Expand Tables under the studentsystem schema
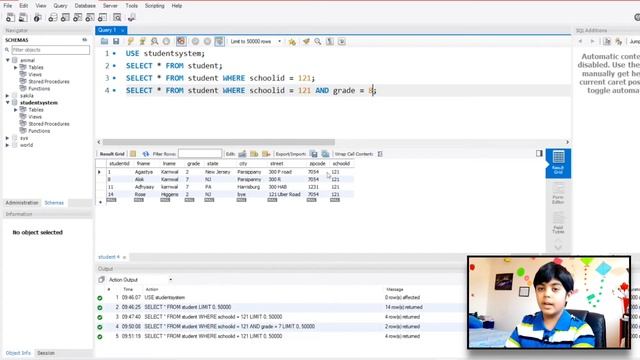Viewport: 640px width, 360px height. point(16,110)
